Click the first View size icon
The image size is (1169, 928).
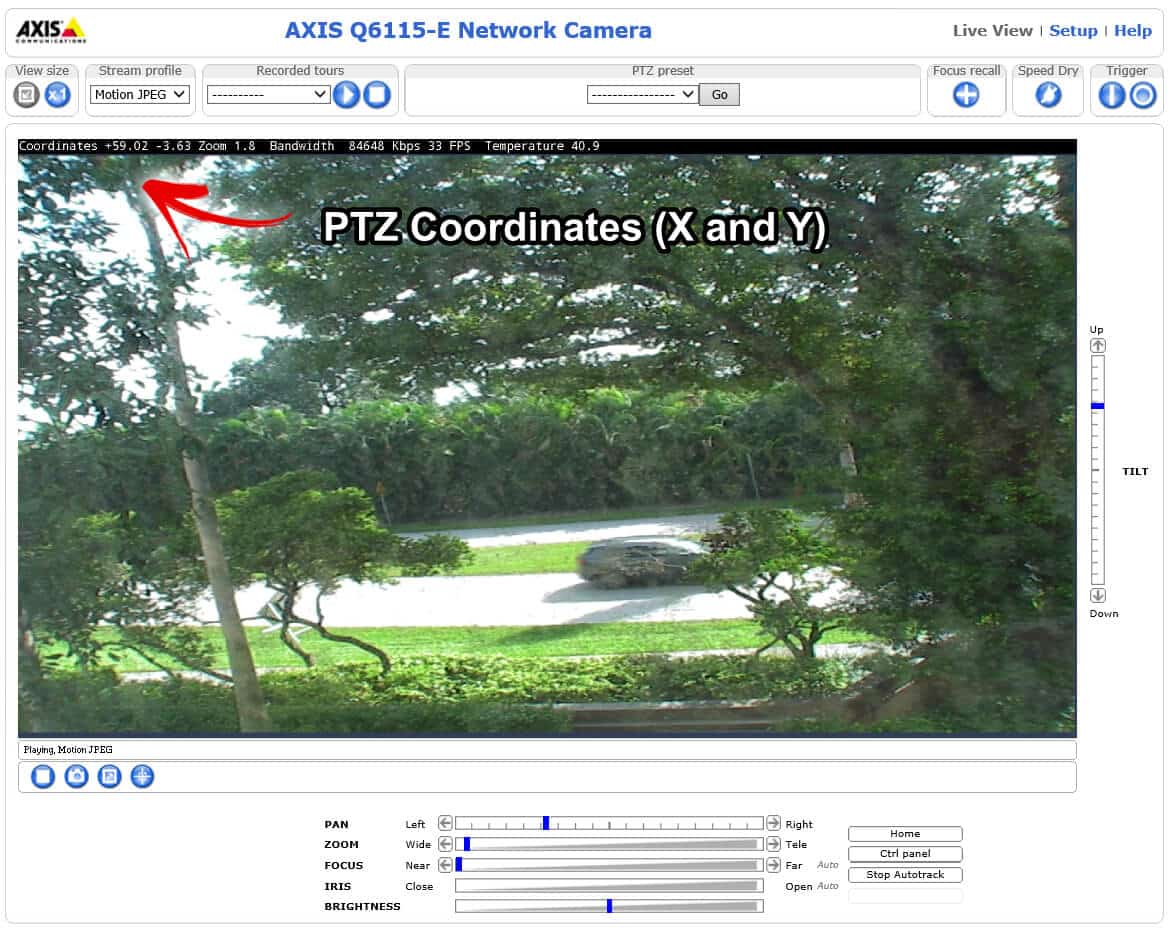point(27,95)
